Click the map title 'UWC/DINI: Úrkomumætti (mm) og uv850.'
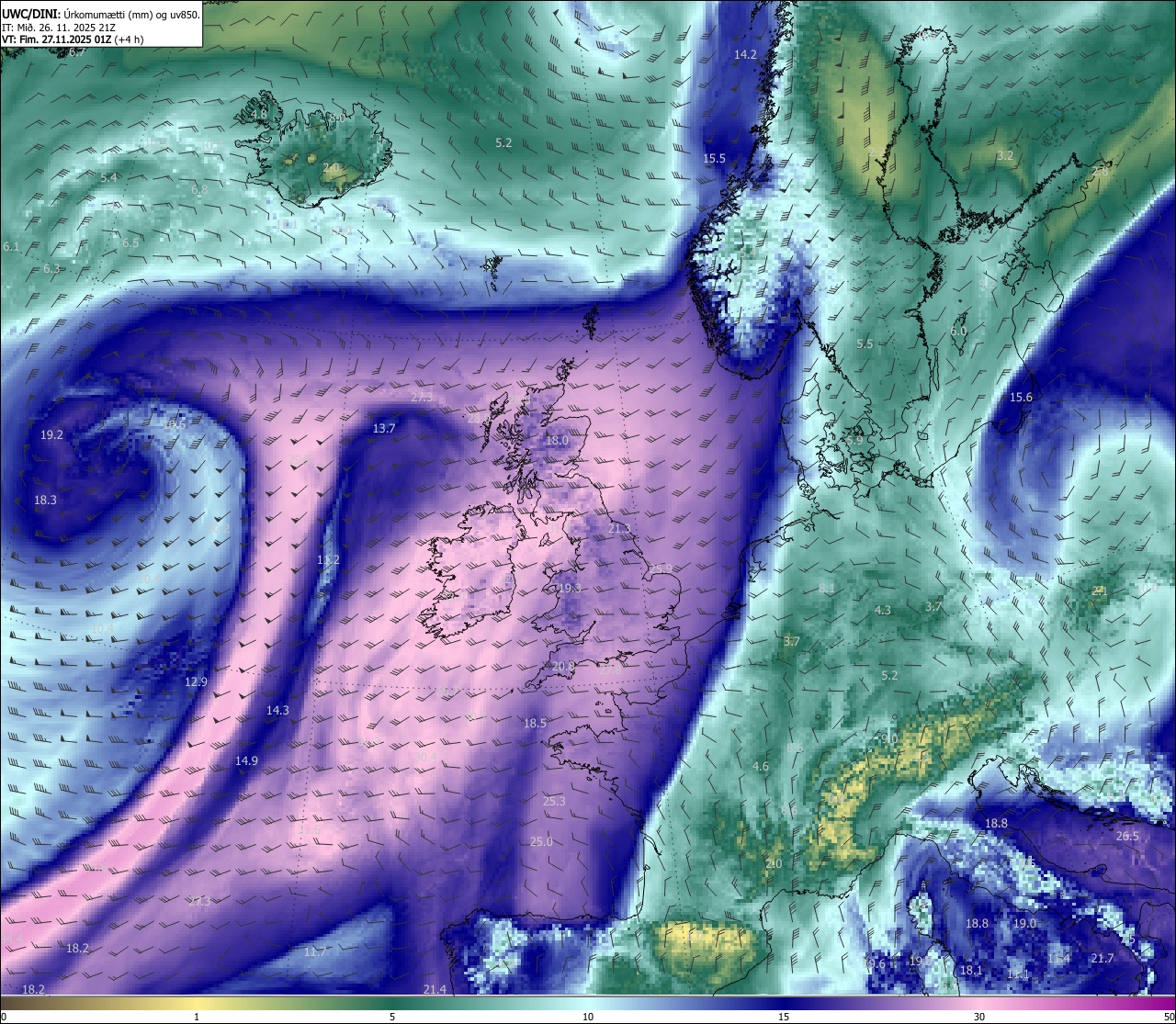The width and height of the screenshot is (1176, 1024). tap(101, 15)
